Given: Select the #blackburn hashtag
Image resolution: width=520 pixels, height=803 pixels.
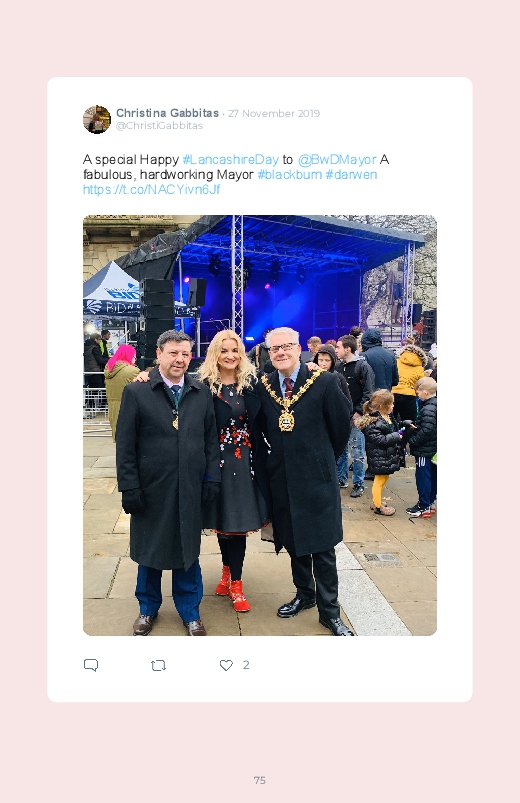Looking at the screenshot, I should pyautogui.click(x=289, y=175).
